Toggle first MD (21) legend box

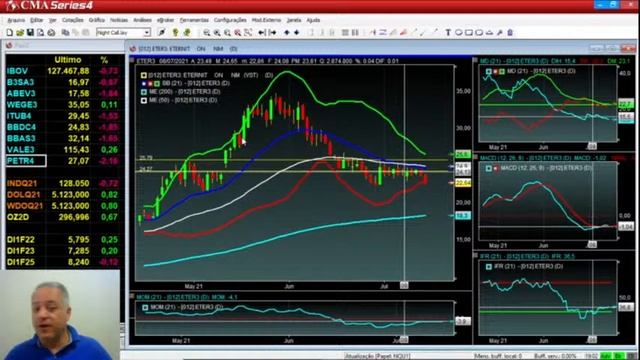coord(489,71)
